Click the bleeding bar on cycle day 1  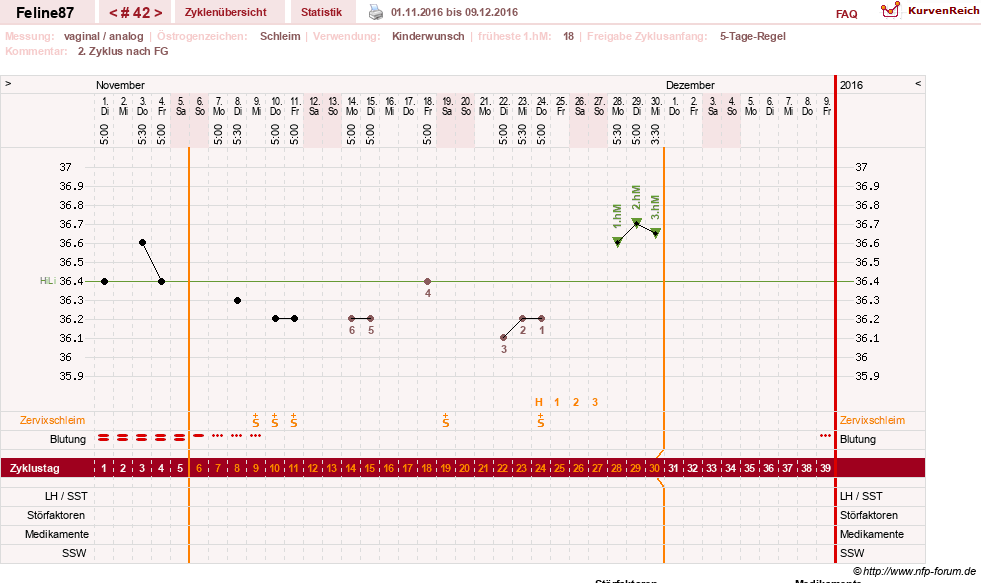104,438
